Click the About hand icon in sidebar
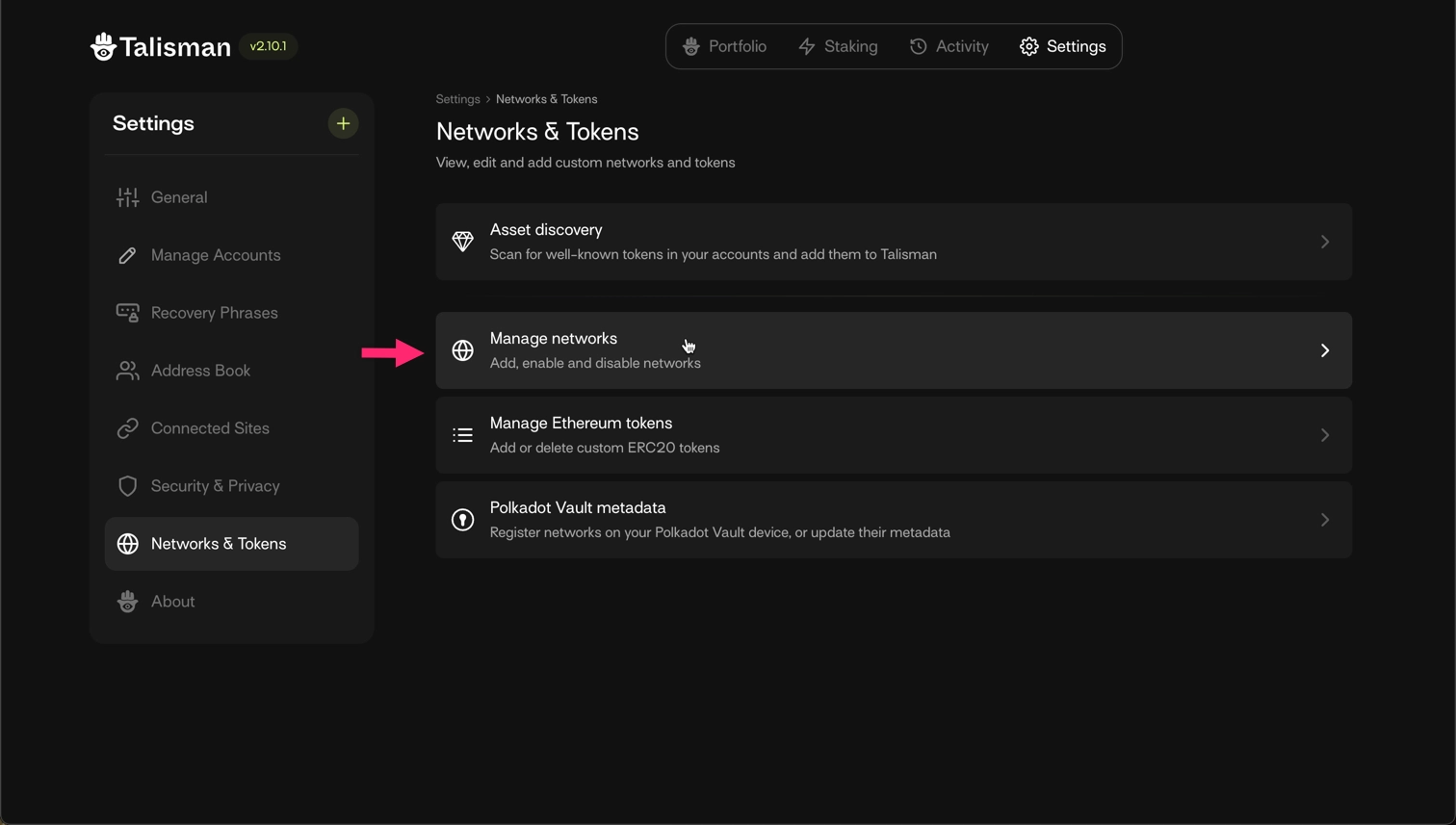The image size is (1456, 825). [127, 602]
